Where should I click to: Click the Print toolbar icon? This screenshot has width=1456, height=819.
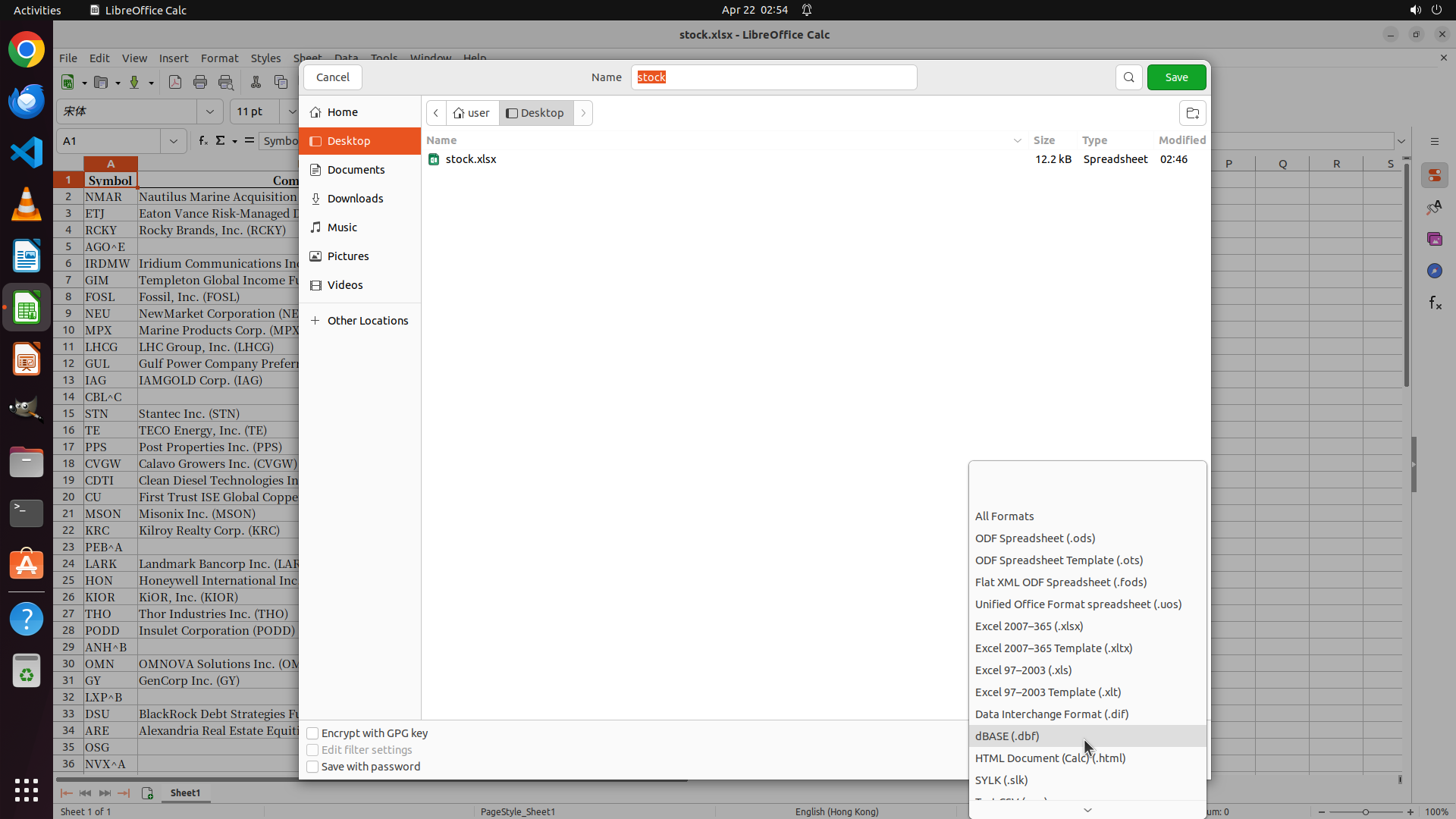click(x=200, y=82)
